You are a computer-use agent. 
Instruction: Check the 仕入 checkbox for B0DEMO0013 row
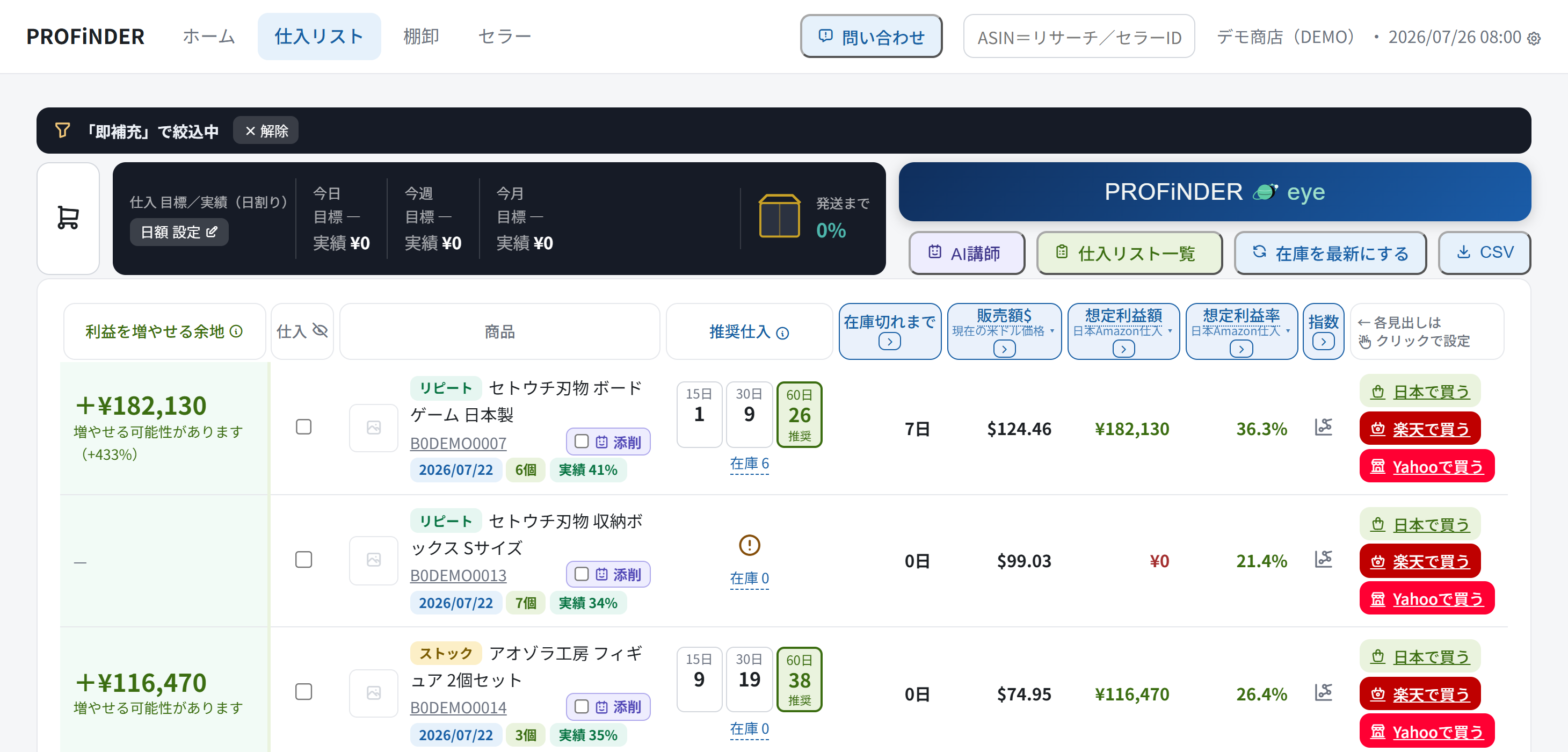[x=304, y=560]
